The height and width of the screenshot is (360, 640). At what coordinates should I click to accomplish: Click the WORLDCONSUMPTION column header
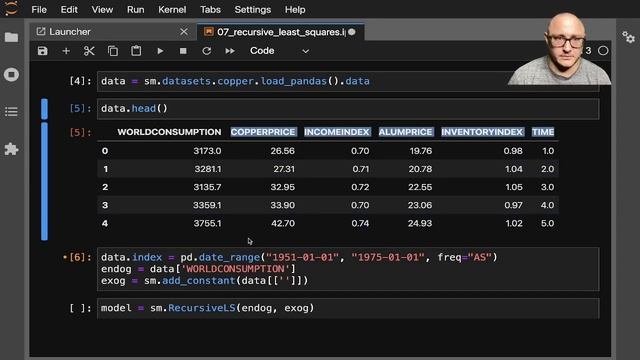pyautogui.click(x=169, y=132)
